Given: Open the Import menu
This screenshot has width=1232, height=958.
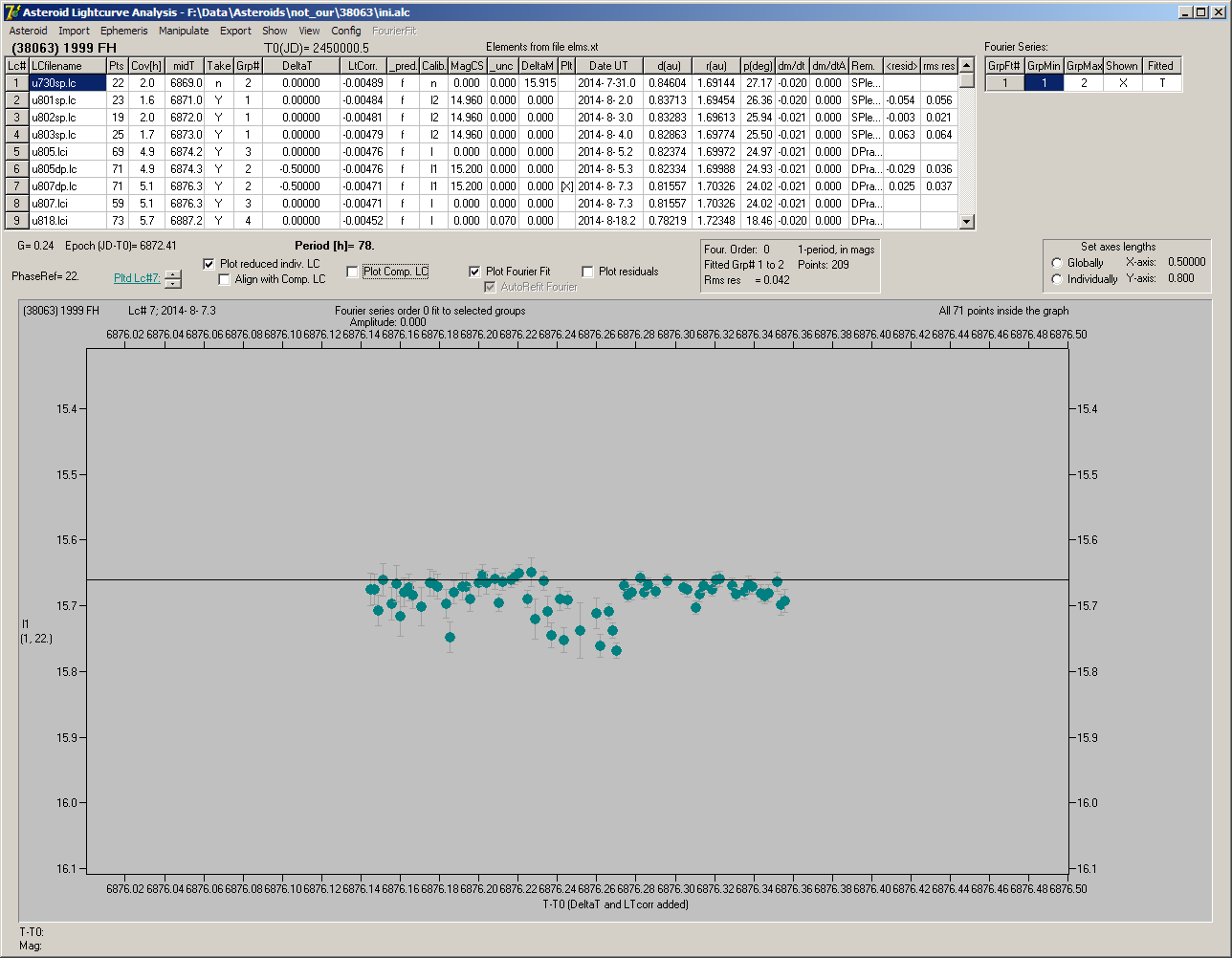Looking at the screenshot, I should tap(74, 31).
